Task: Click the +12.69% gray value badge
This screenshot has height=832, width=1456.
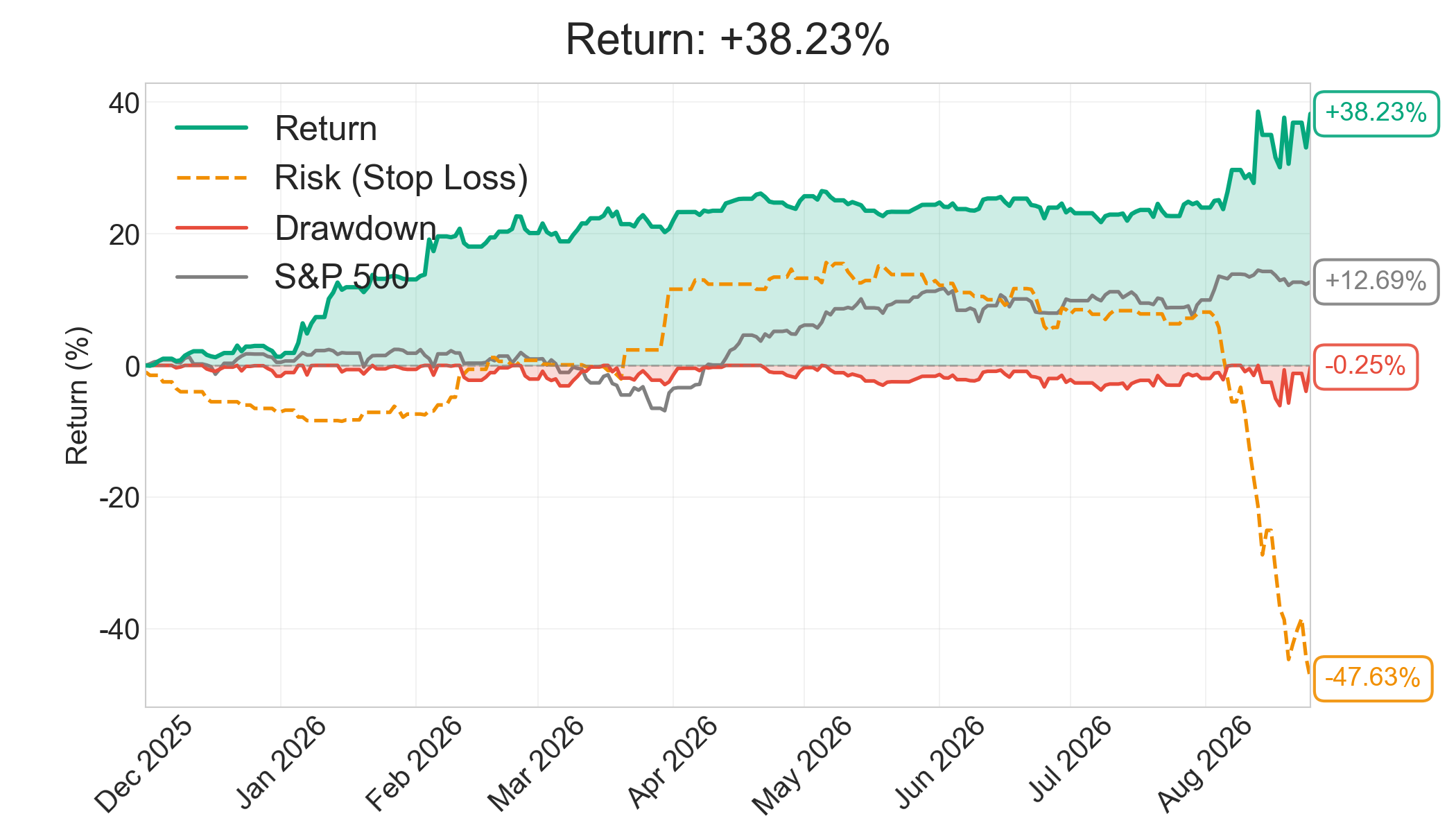Action: [1376, 281]
